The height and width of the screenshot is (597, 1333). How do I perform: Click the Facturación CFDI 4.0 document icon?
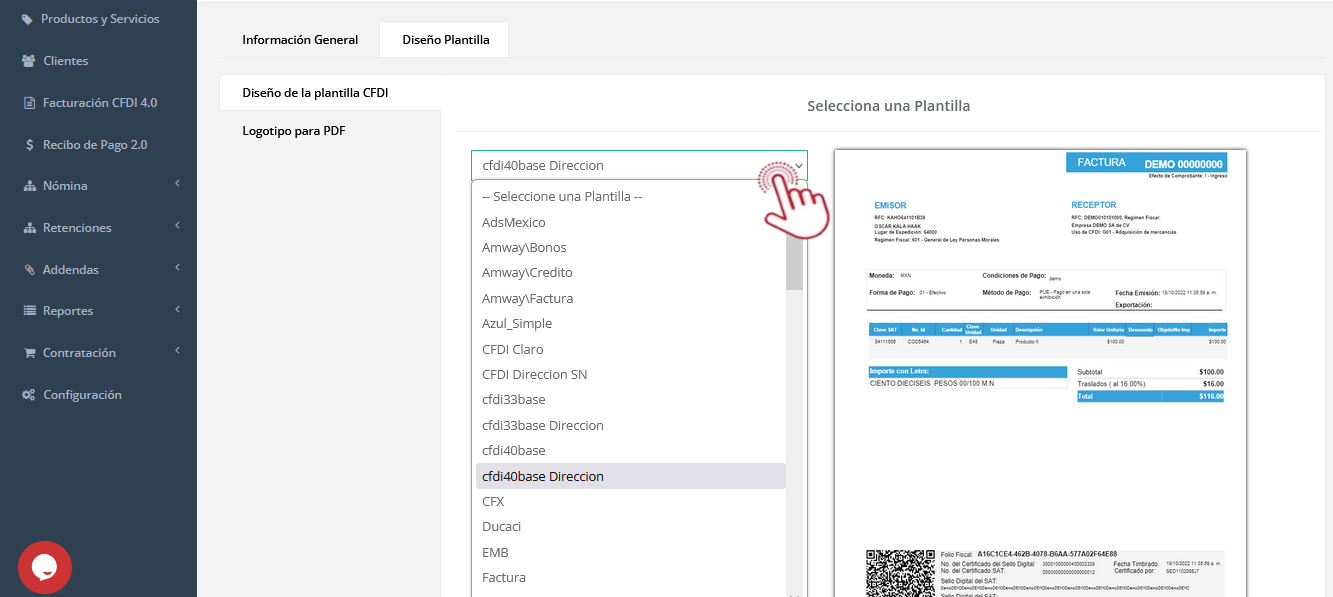coord(29,103)
